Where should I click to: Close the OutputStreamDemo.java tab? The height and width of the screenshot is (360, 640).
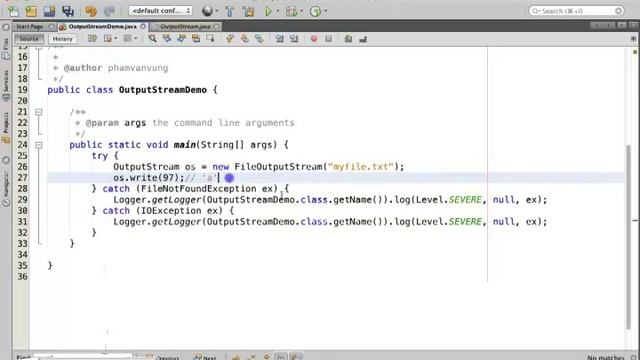coord(143,27)
